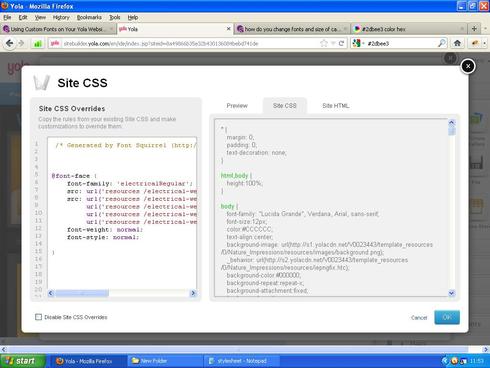Click the left scroll arrow in overrides editor
This screenshot has height=368, width=490.
[51, 293]
